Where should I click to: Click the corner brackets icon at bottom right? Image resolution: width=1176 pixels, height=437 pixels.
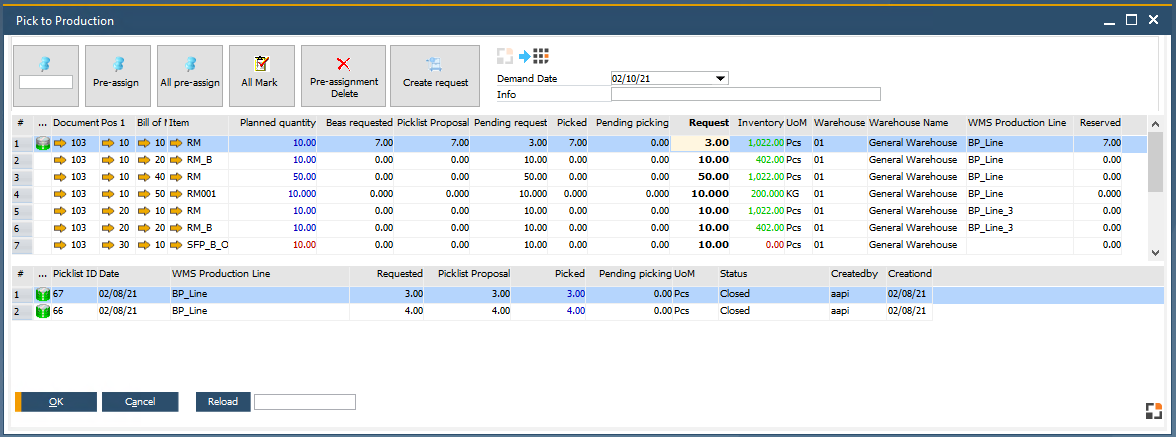(1153, 410)
